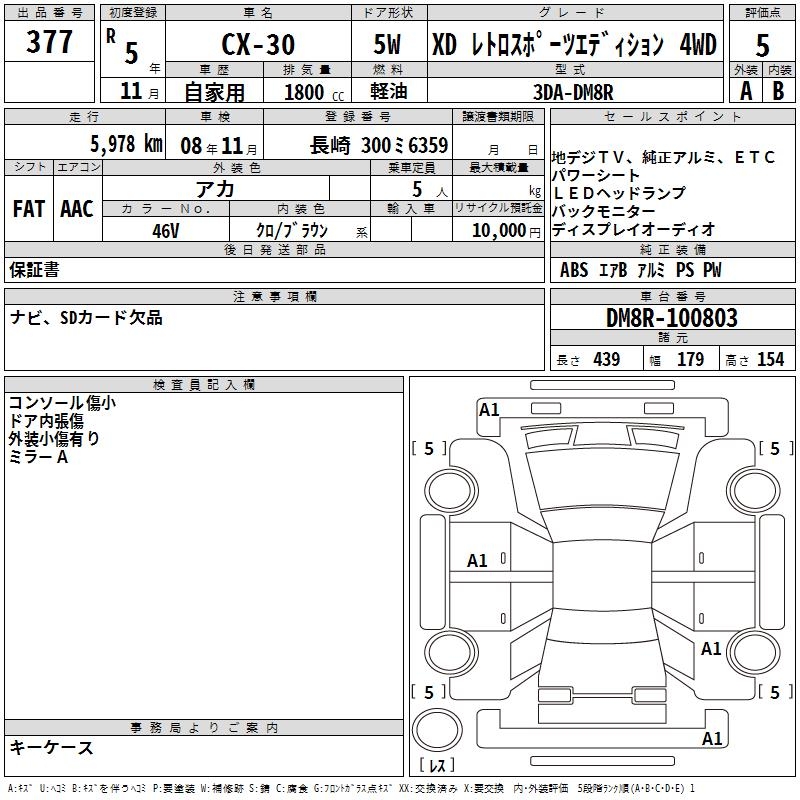This screenshot has width=800, height=800.
Task: Select inspector note コンソール傷小
Action: pyautogui.click(x=63, y=403)
